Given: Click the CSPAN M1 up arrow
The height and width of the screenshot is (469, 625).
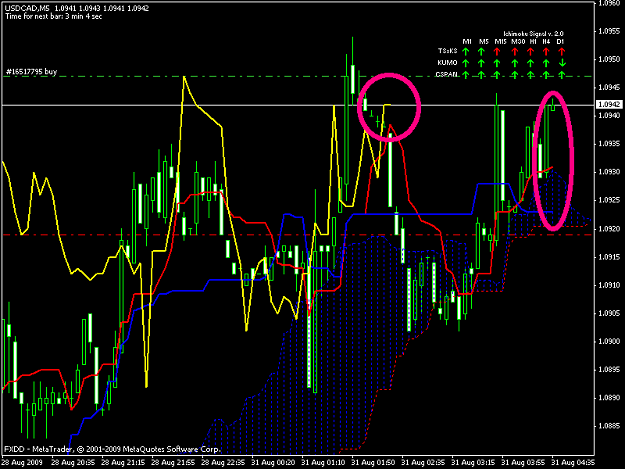Looking at the screenshot, I should click(466, 75).
